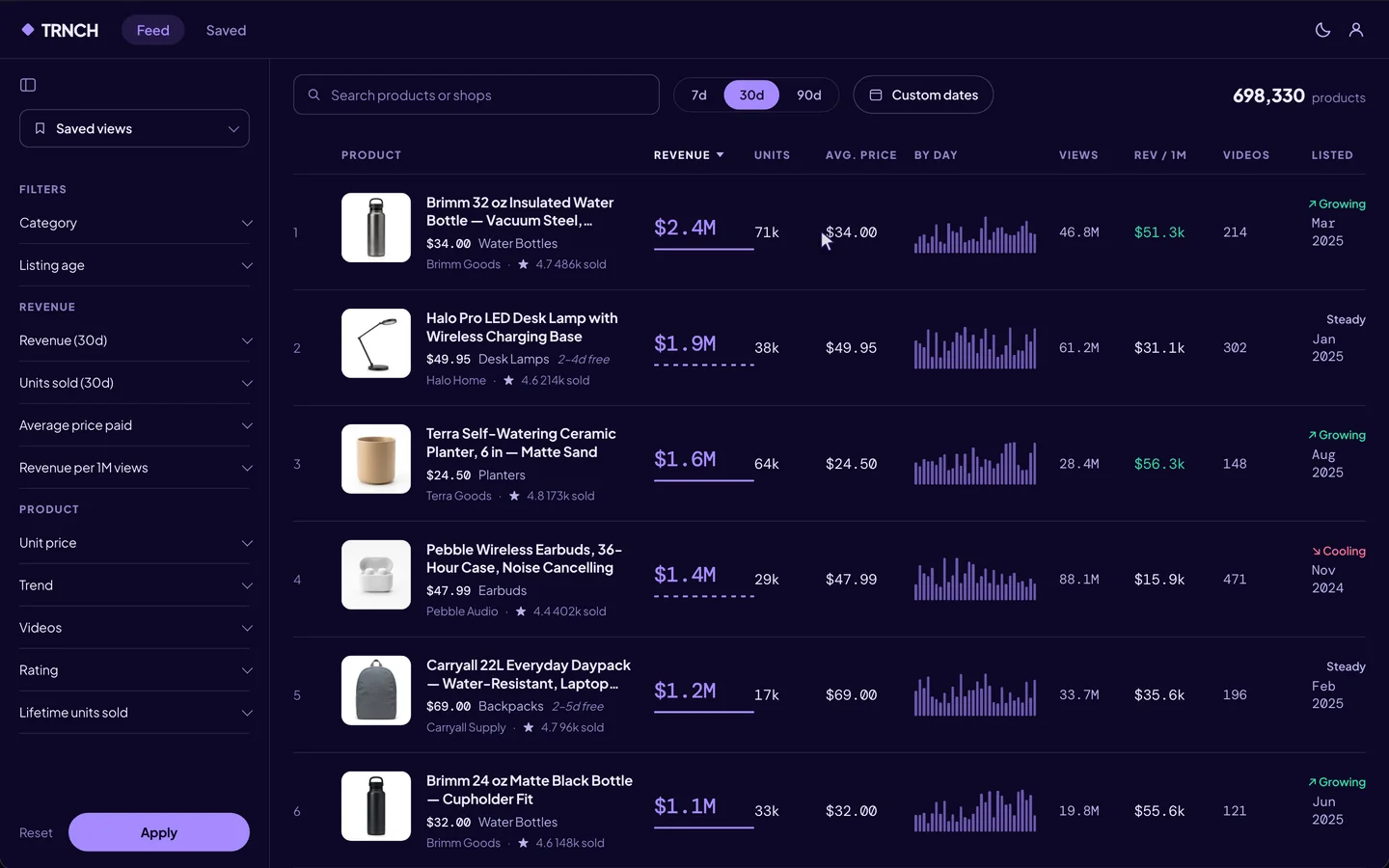
Task: Select the 7d time range
Action: [699, 95]
